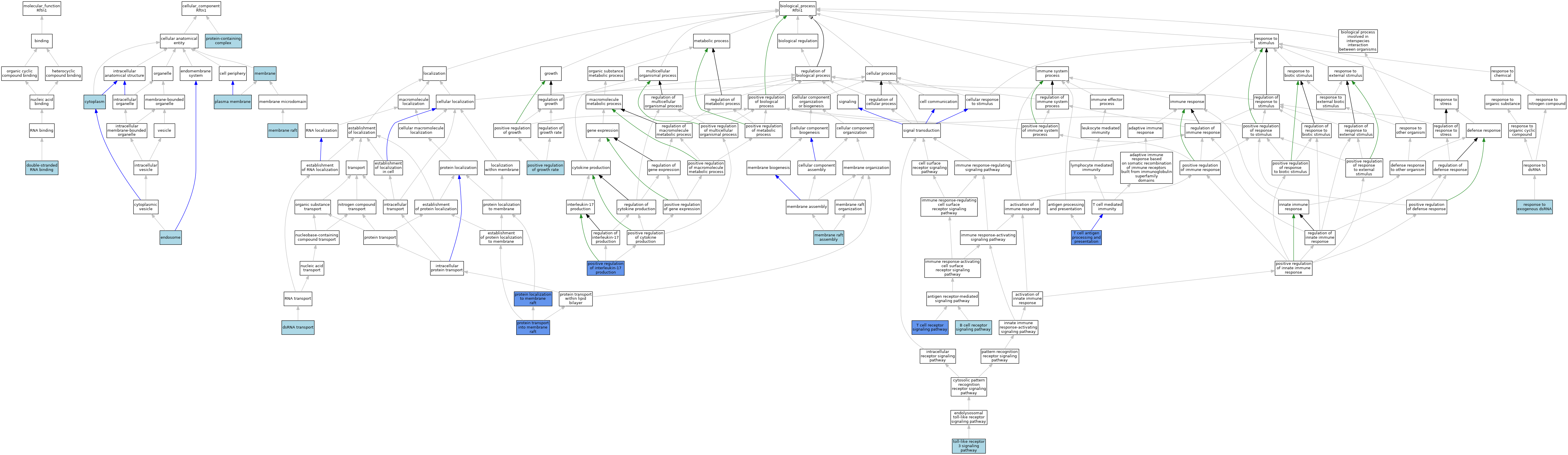Screen dimensions: 1568x455
Task: Select 'protein localization to membrane raft' node
Action: pyautogui.click(x=533, y=299)
